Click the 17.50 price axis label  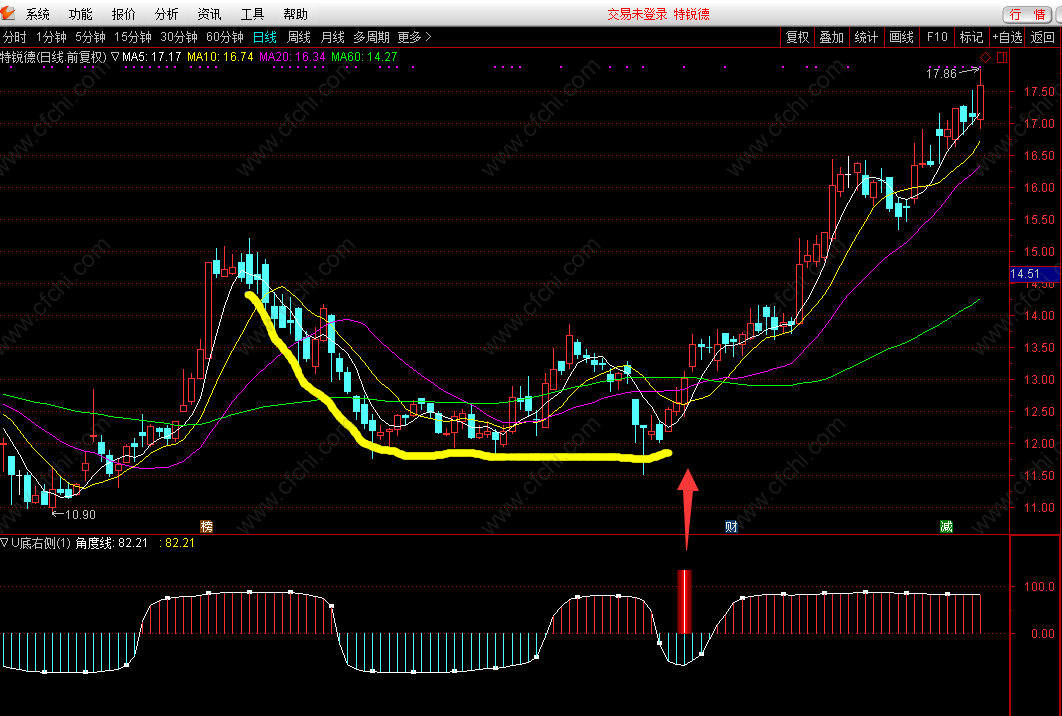point(1039,91)
